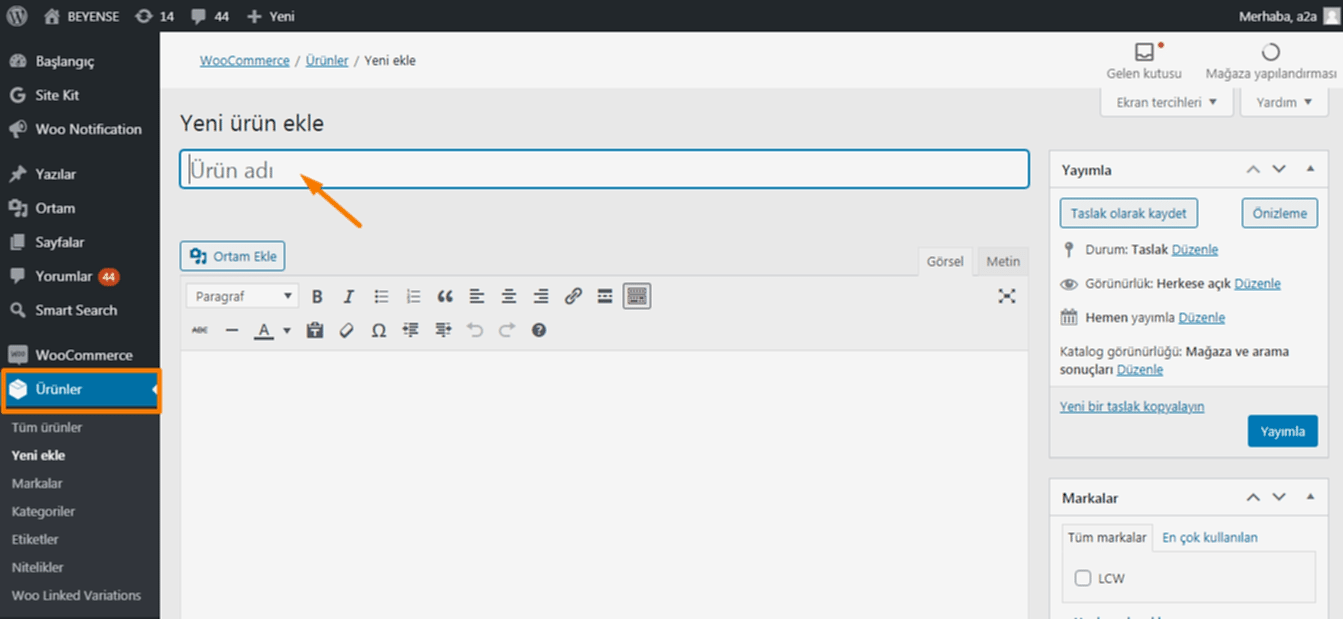Align text center
This screenshot has height=619, width=1343.
pos(509,296)
